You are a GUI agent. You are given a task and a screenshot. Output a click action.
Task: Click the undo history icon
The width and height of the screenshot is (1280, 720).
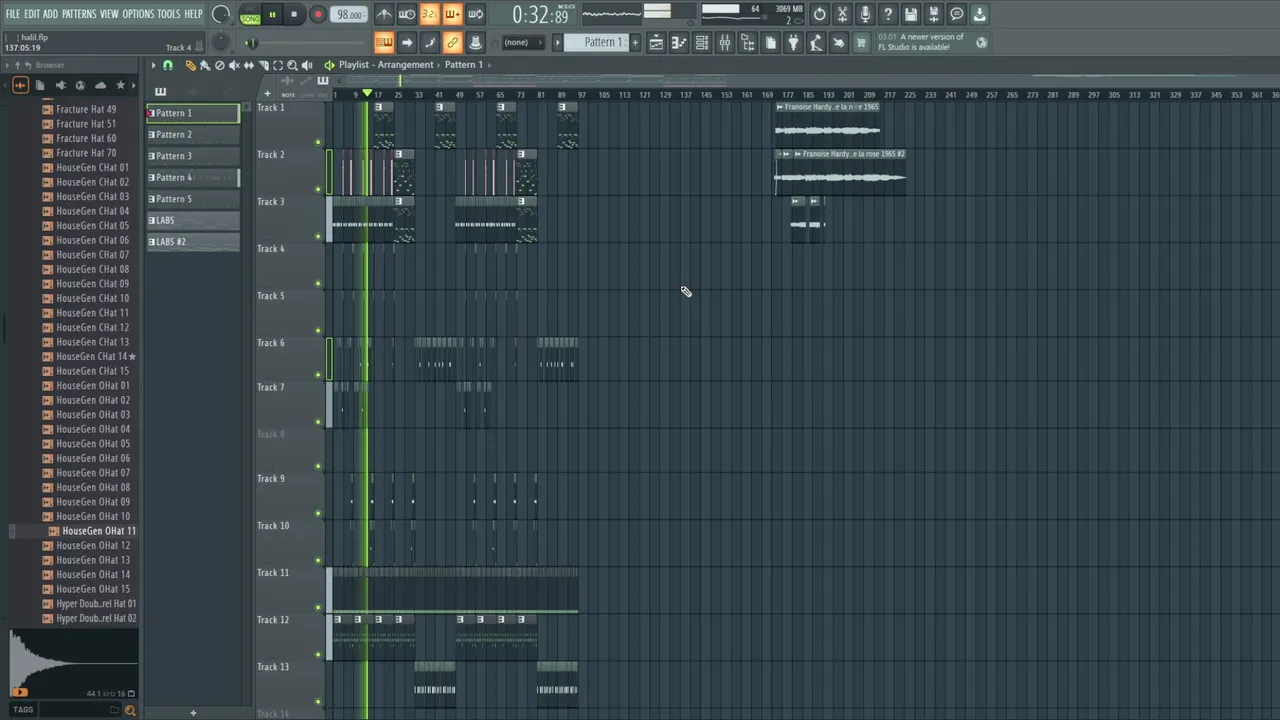[819, 14]
